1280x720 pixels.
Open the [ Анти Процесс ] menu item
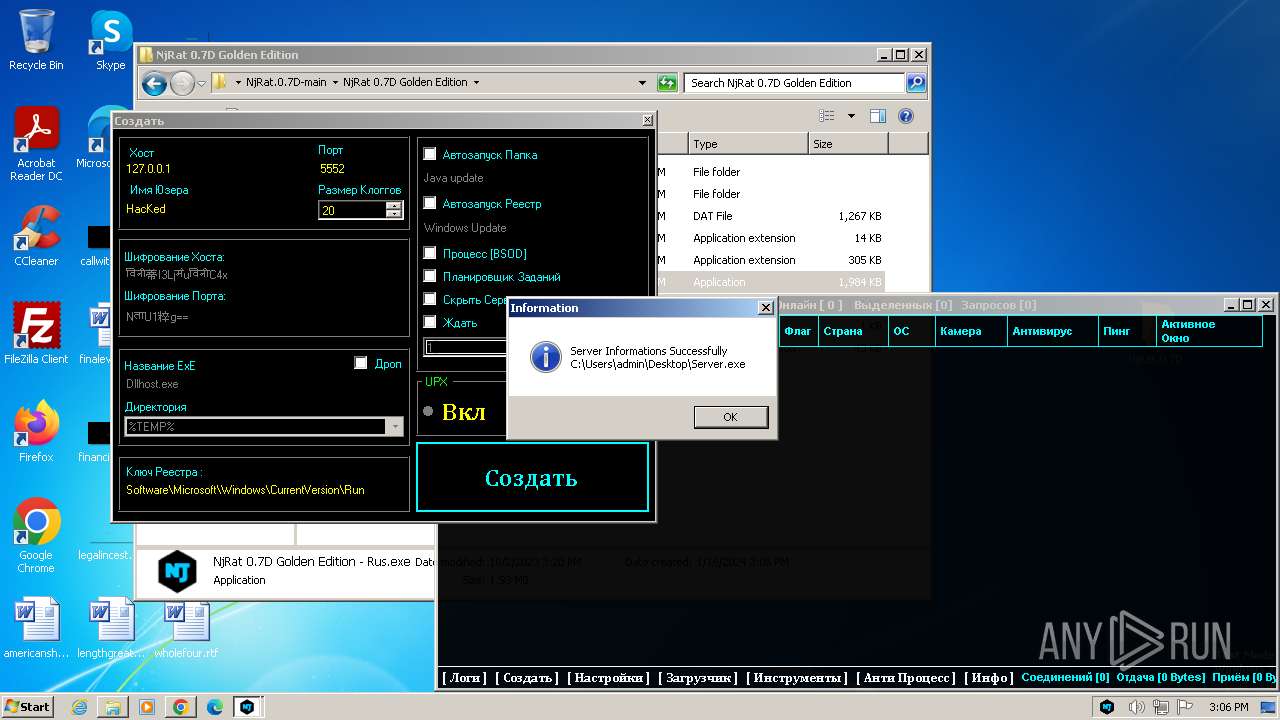pos(908,678)
